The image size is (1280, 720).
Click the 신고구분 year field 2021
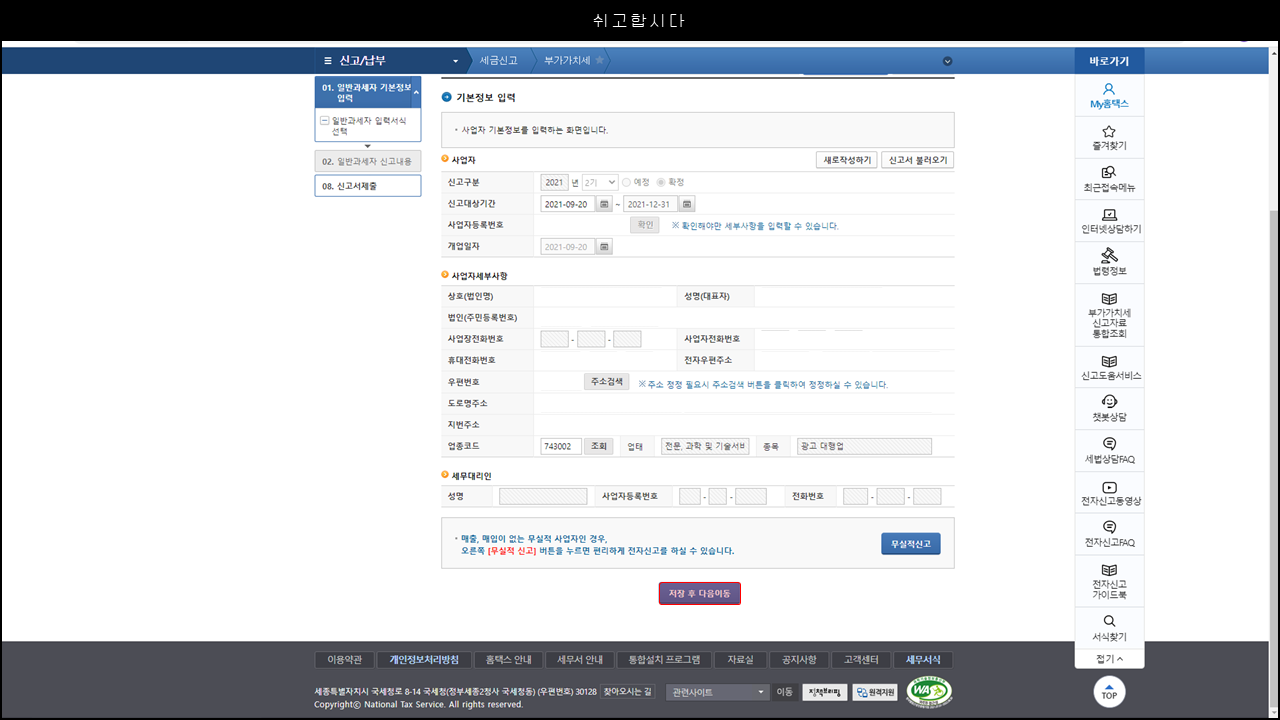pyautogui.click(x=555, y=182)
